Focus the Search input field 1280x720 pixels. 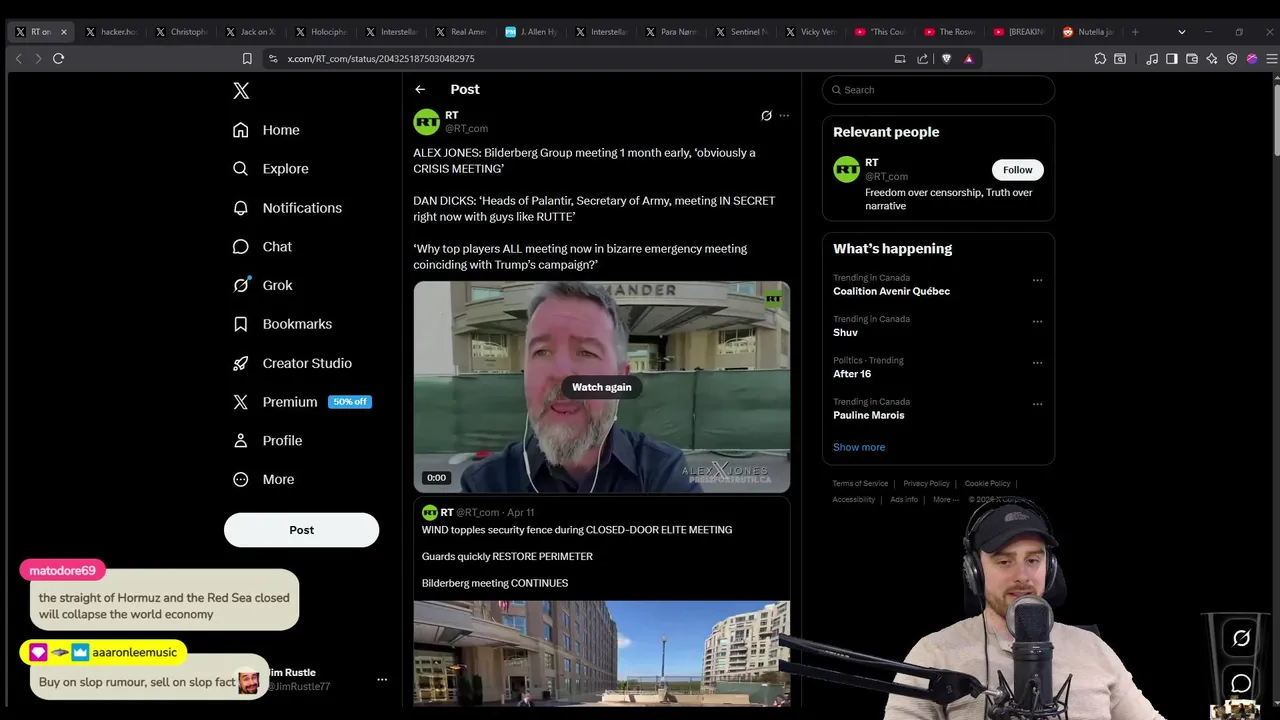point(938,90)
